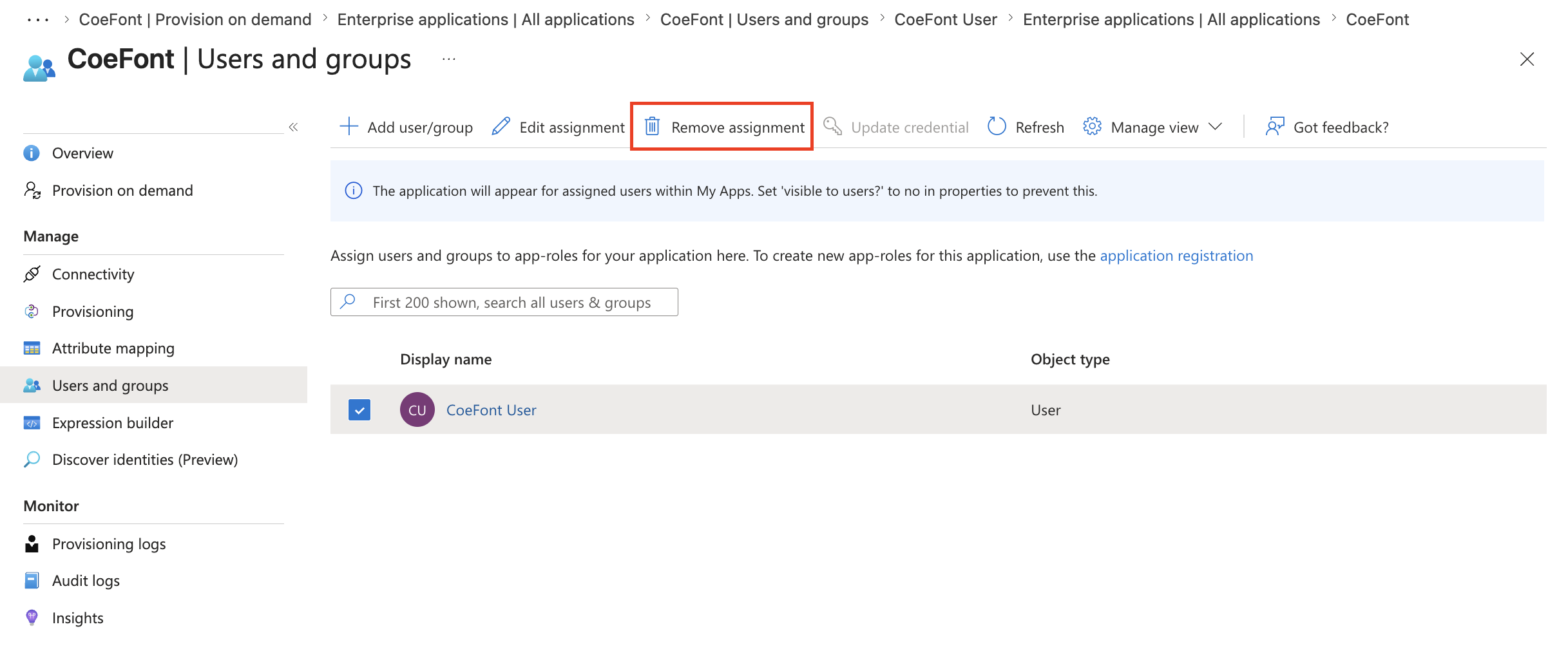Click the plus icon for Add user/group

pos(349,126)
